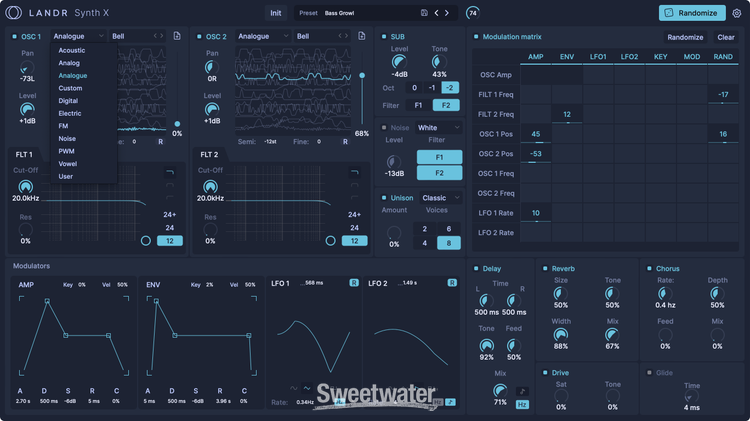The image size is (750, 421).
Task: Click the LANDR logo icon
Action: click(13, 13)
